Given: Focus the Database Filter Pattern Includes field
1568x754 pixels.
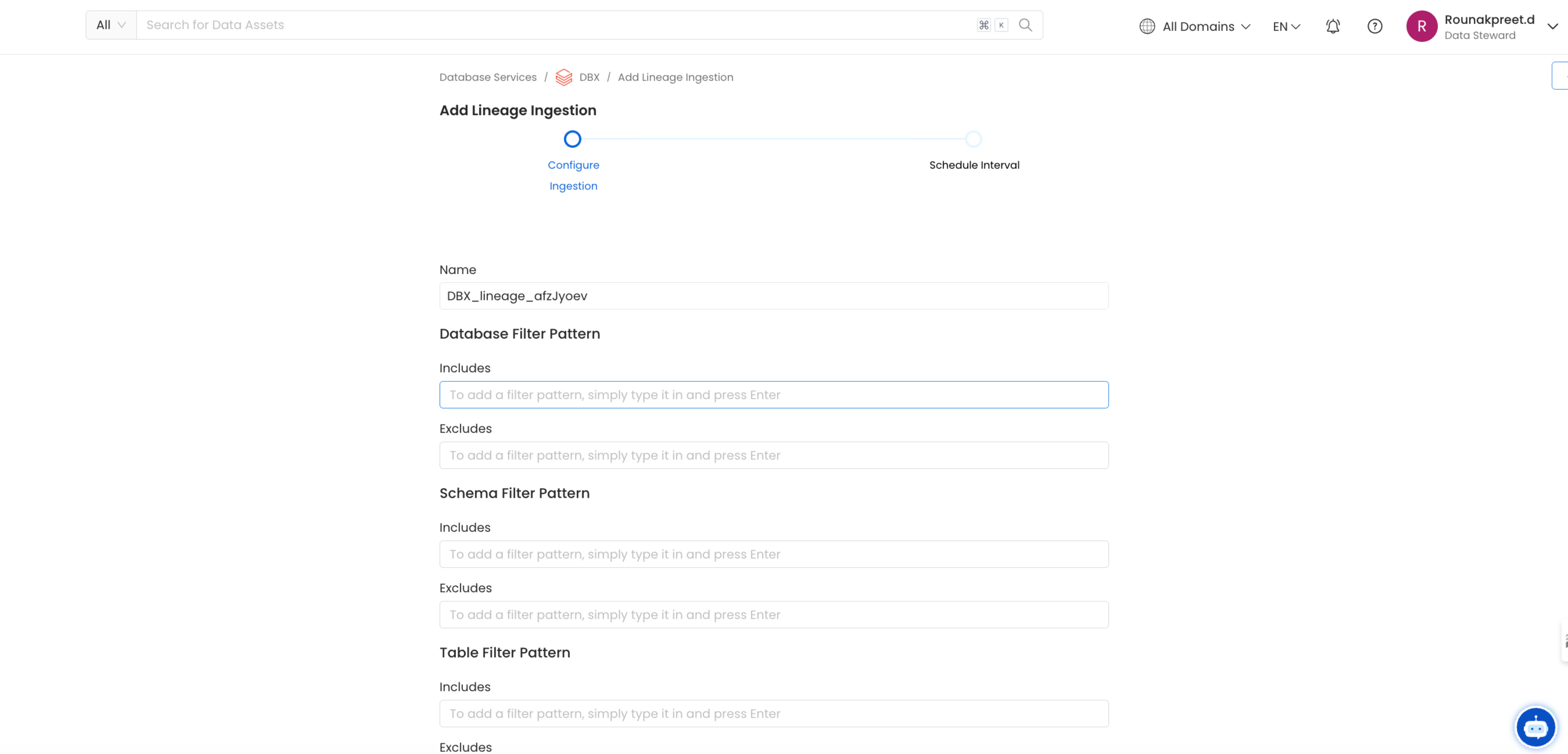Looking at the screenshot, I should 773,395.
